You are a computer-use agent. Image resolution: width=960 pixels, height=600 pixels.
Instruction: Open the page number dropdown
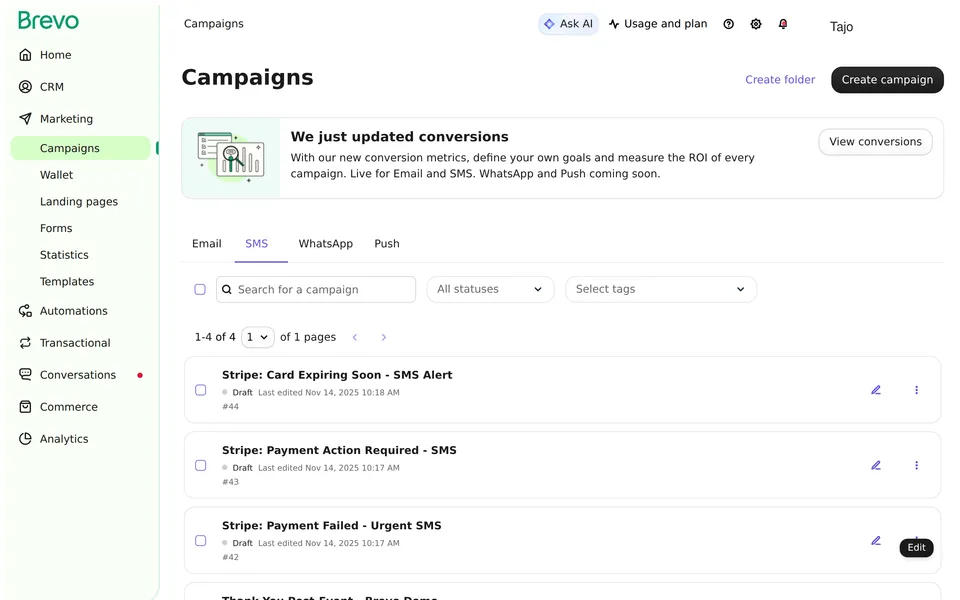pyautogui.click(x=258, y=337)
